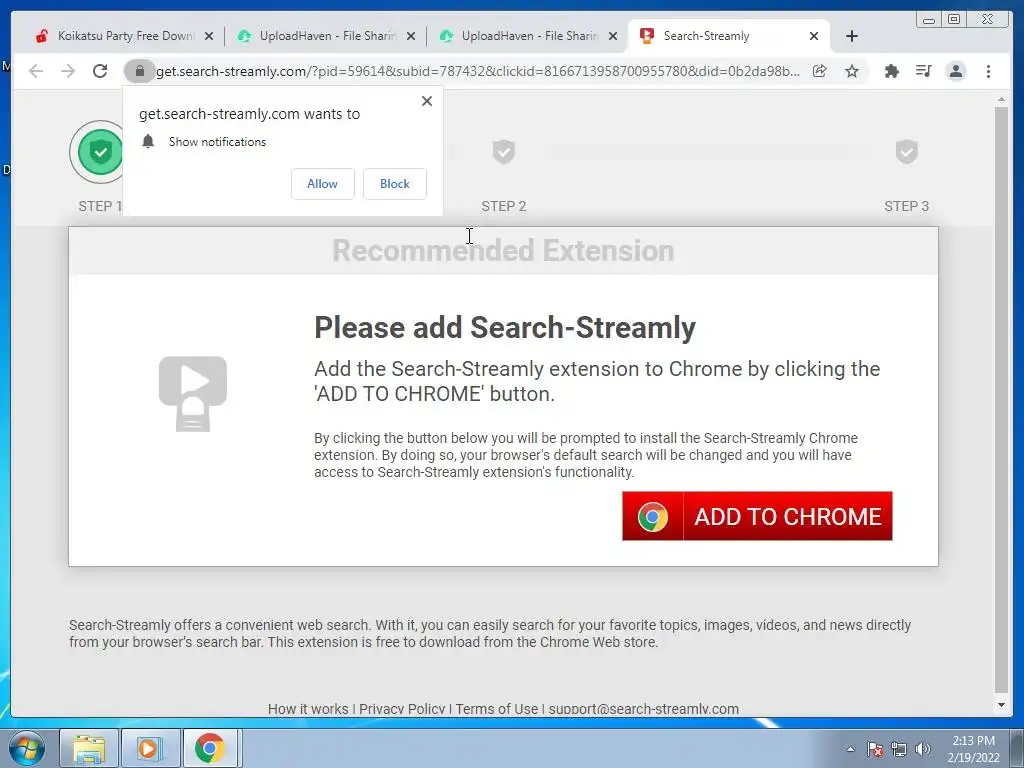Close the notification permission popup

426,101
